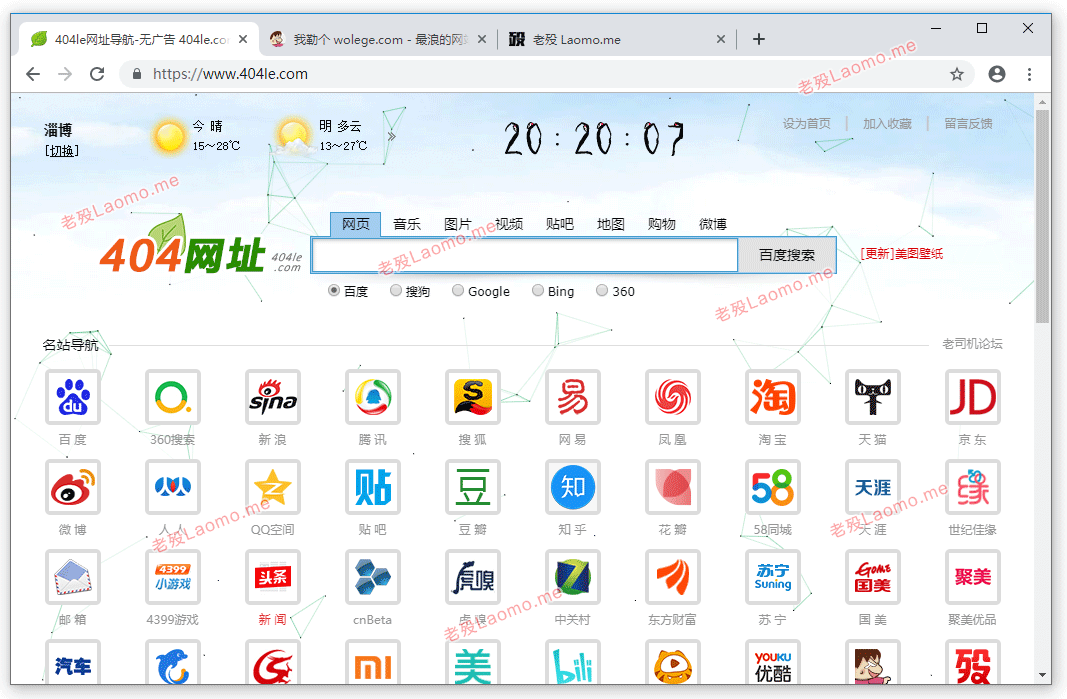Viewport: 1067px width, 699px height.
Task: Open the Tmall 天猫 icon
Action: click(x=873, y=397)
